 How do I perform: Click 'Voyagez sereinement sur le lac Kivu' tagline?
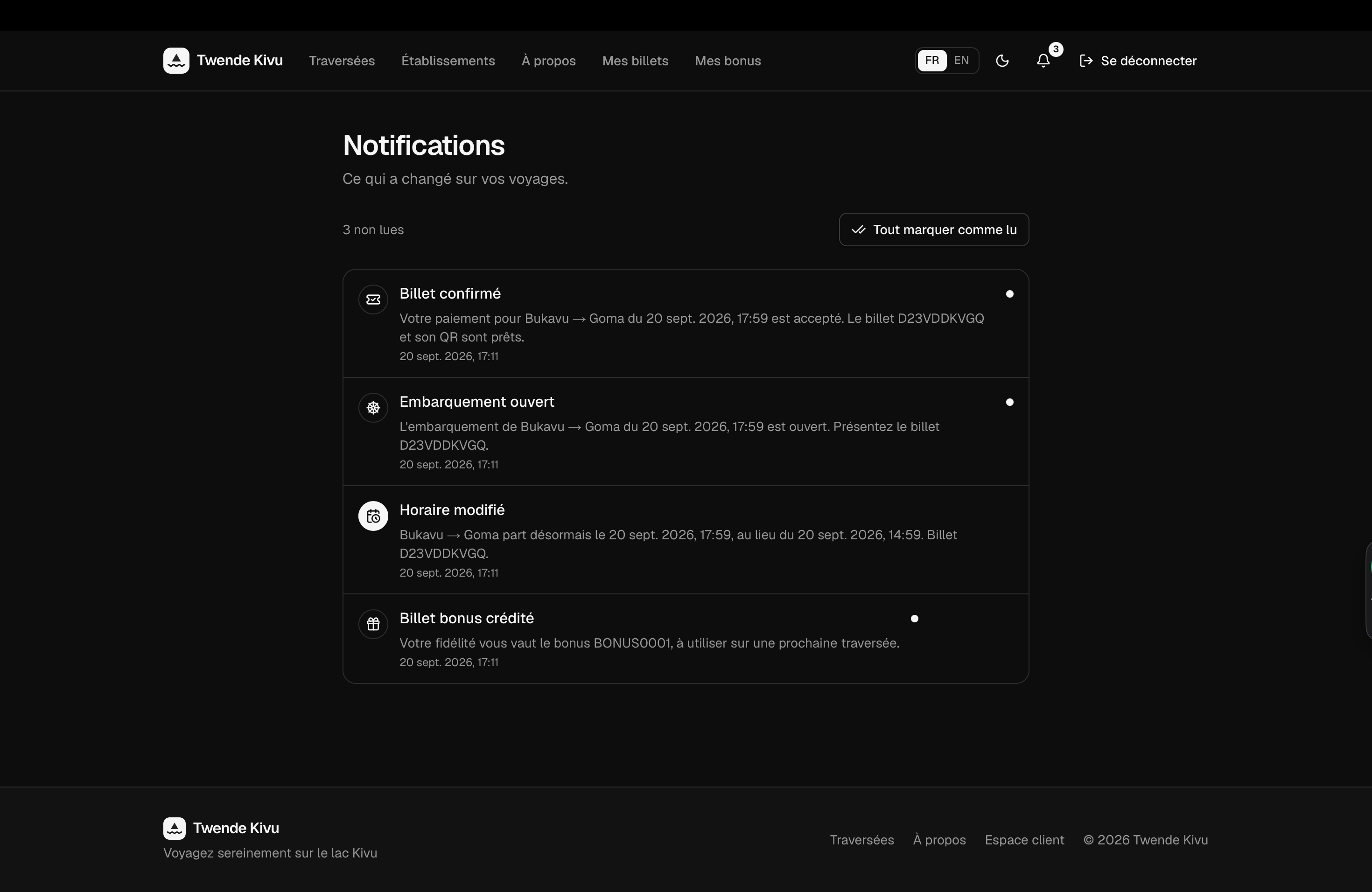[270, 853]
